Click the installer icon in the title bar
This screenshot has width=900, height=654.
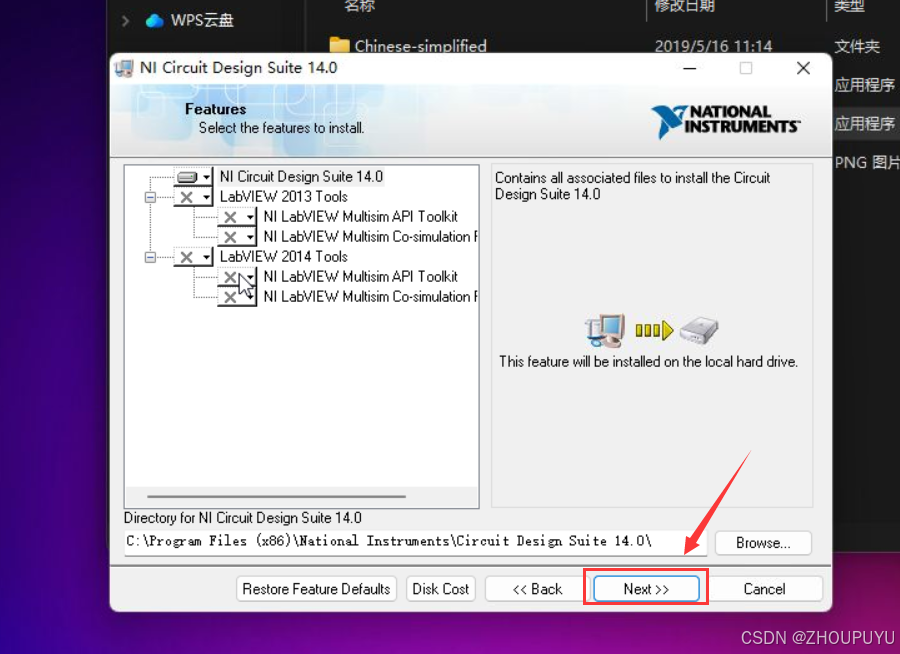click(x=124, y=68)
